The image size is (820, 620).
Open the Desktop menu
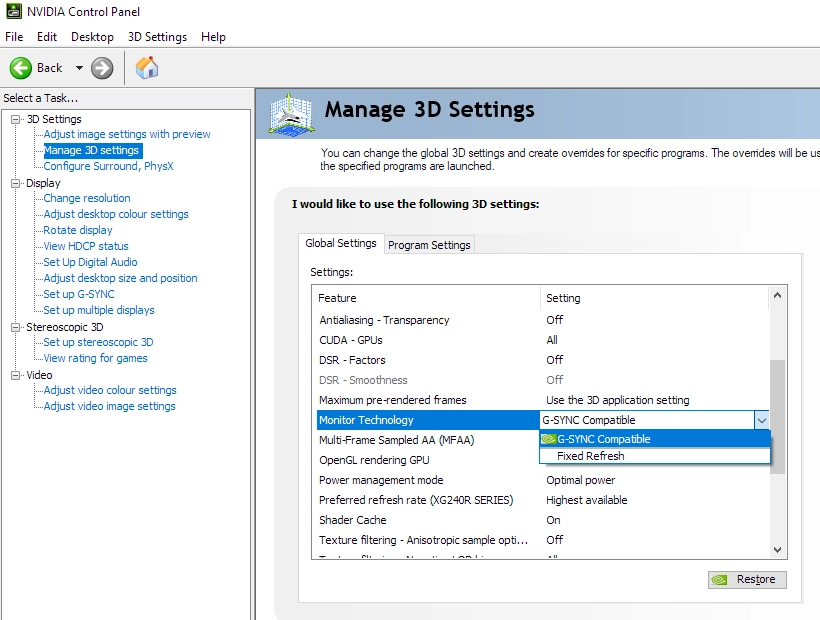point(92,37)
